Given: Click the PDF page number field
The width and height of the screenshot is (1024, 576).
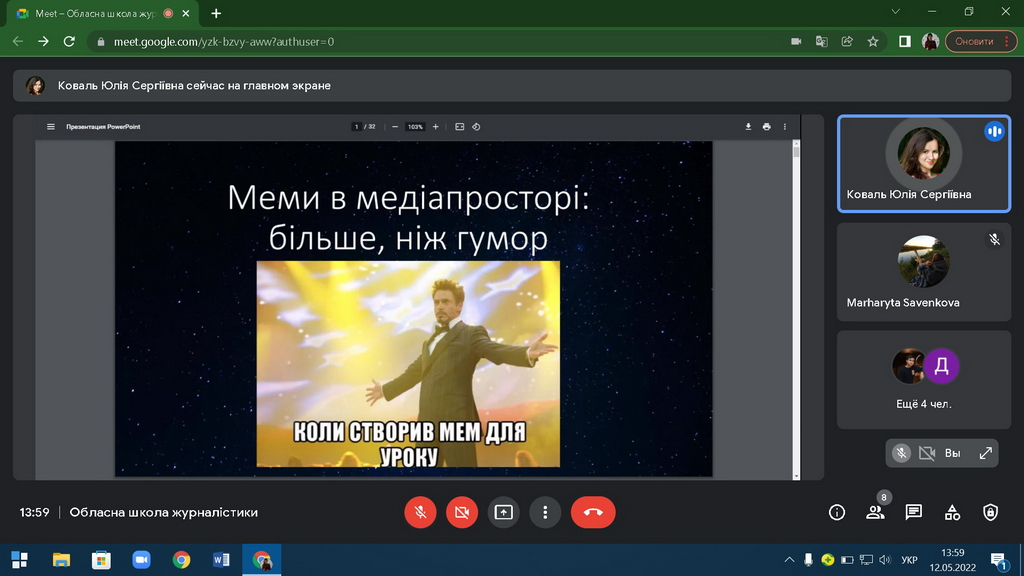Looking at the screenshot, I should click(357, 127).
